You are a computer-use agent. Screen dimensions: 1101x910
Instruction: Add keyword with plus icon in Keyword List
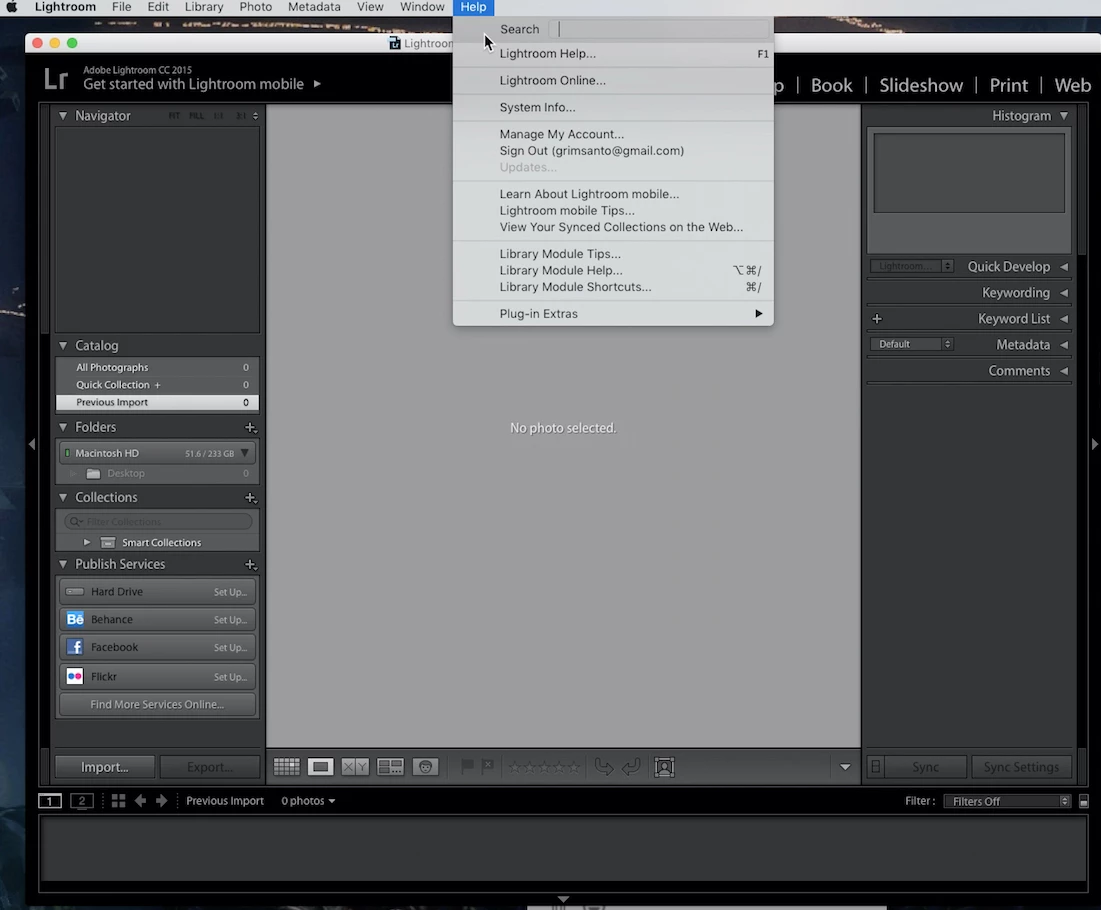pos(877,319)
